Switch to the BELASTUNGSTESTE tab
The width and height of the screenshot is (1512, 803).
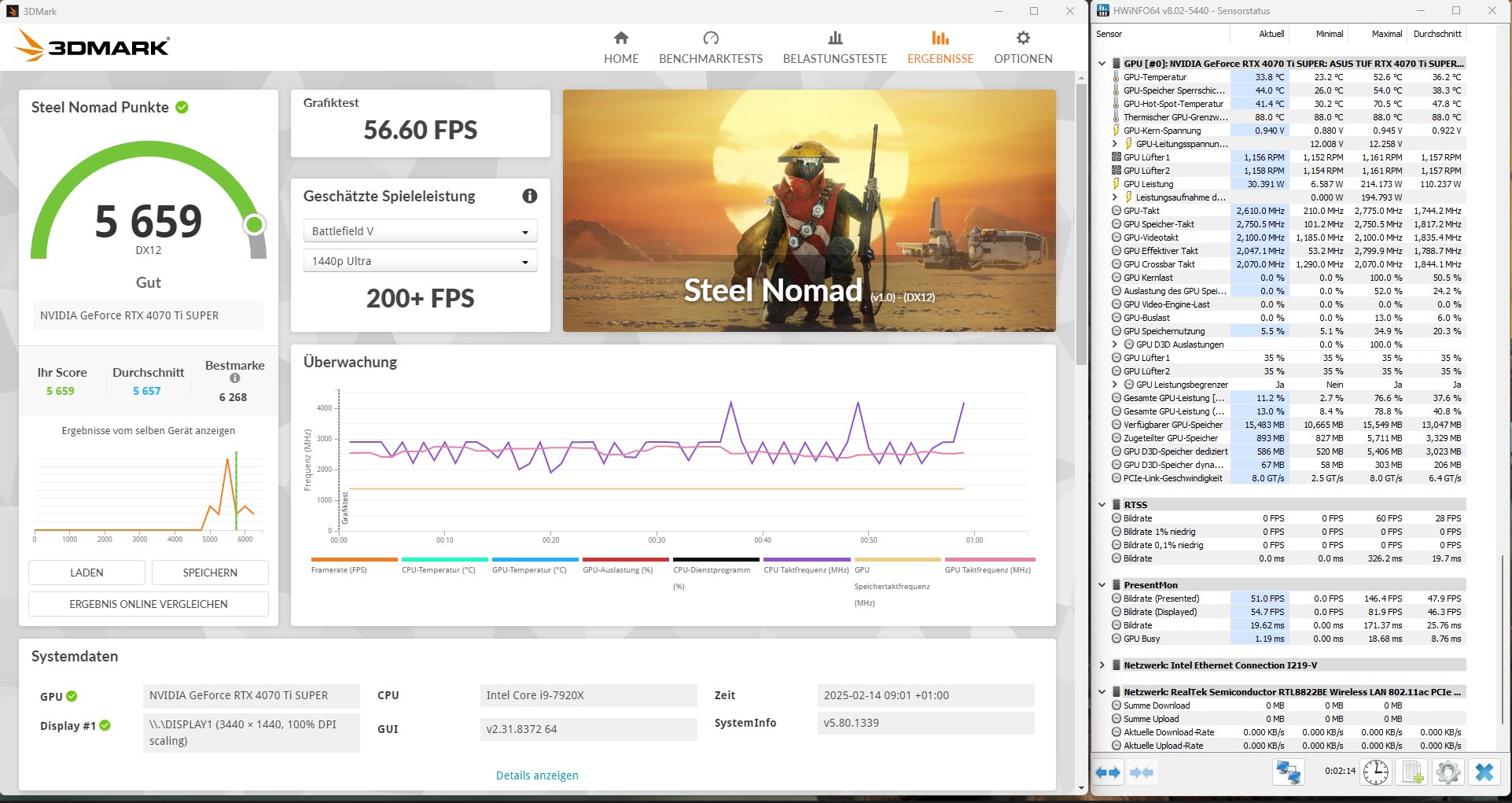click(x=835, y=48)
